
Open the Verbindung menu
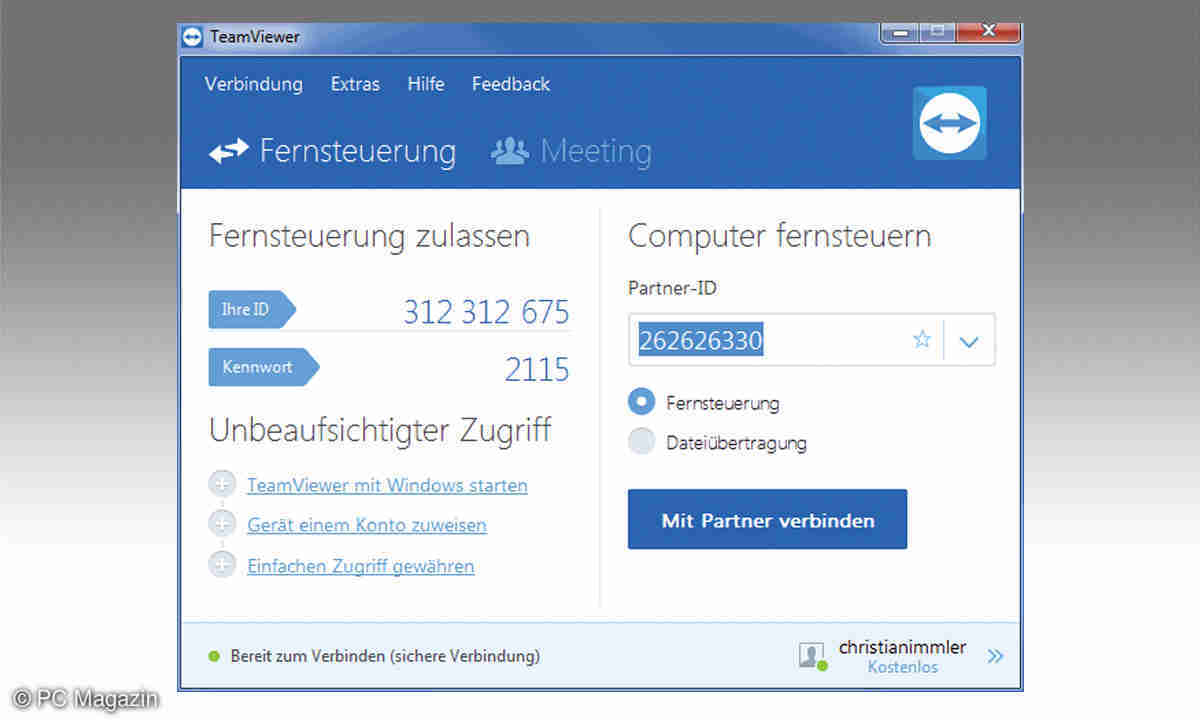(253, 84)
